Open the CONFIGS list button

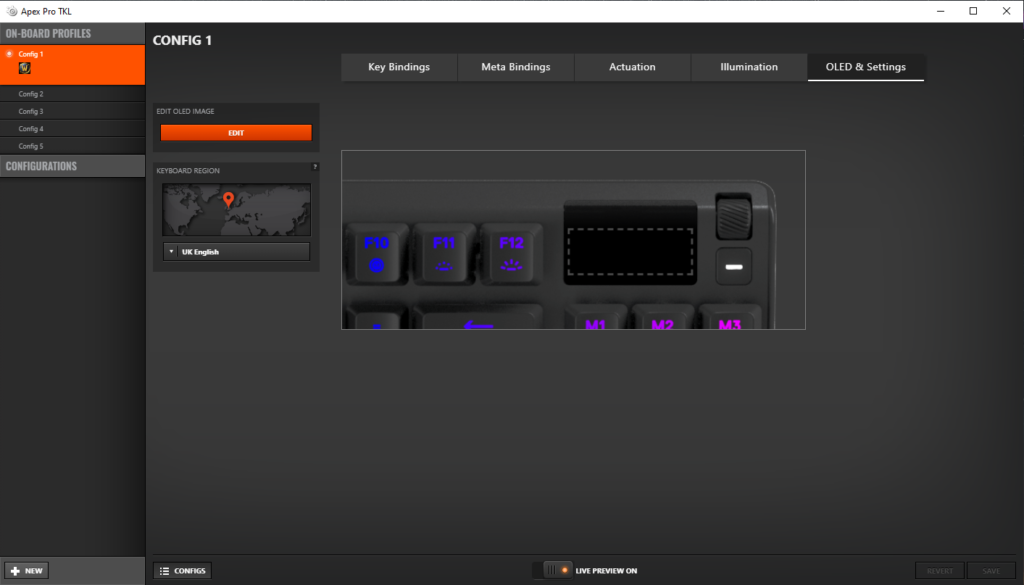click(183, 571)
